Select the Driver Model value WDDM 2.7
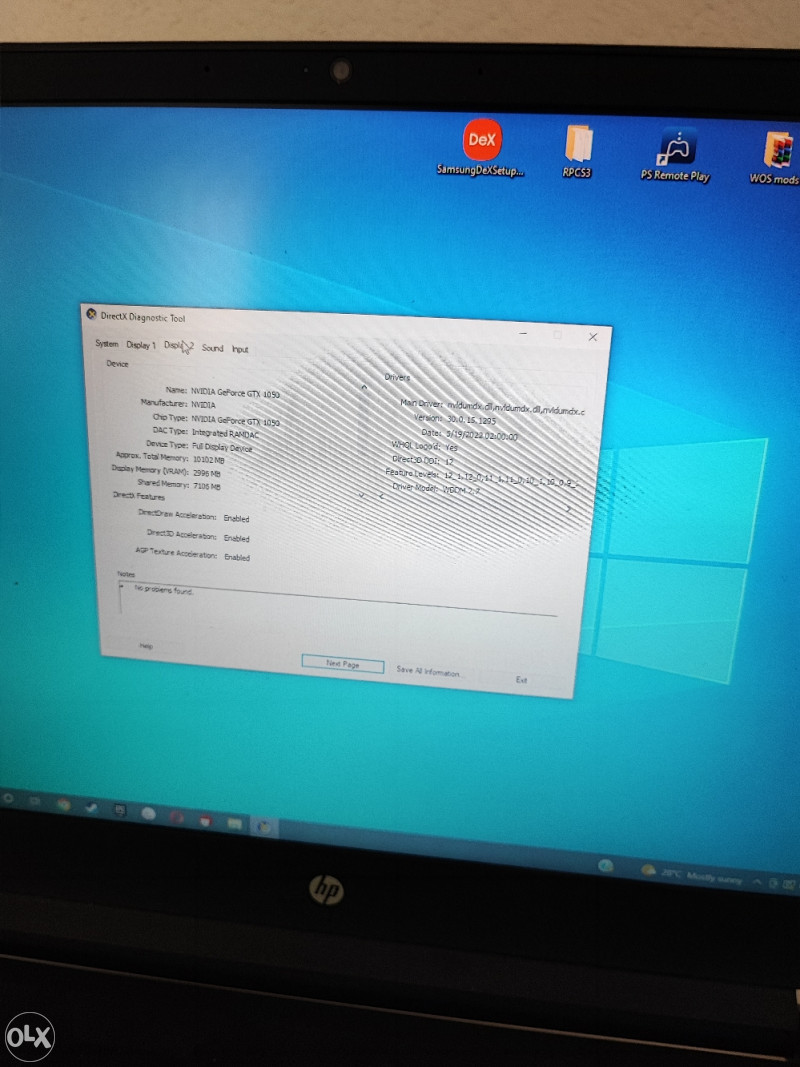This screenshot has width=800, height=1067. (x=462, y=489)
